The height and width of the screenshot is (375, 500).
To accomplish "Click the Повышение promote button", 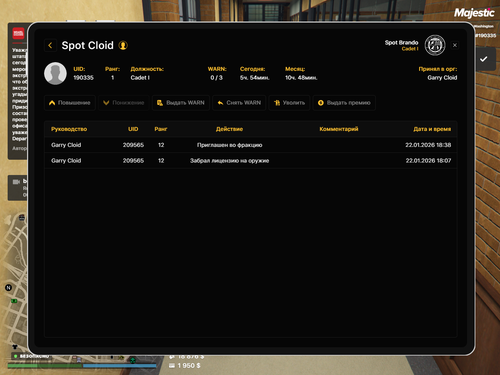I will (x=70, y=103).
